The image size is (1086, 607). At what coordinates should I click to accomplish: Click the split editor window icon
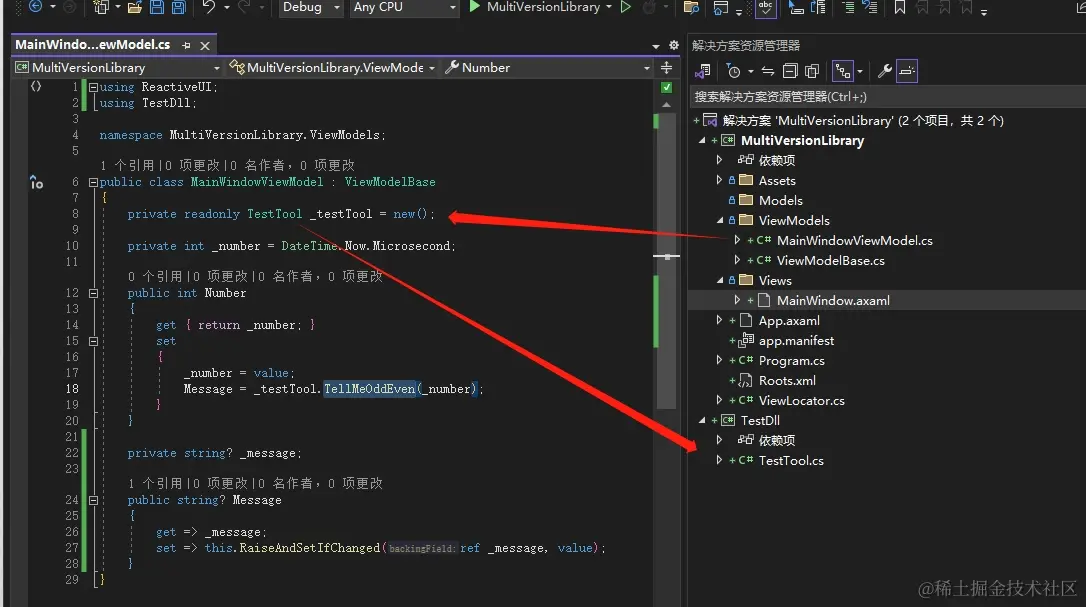[x=666, y=67]
